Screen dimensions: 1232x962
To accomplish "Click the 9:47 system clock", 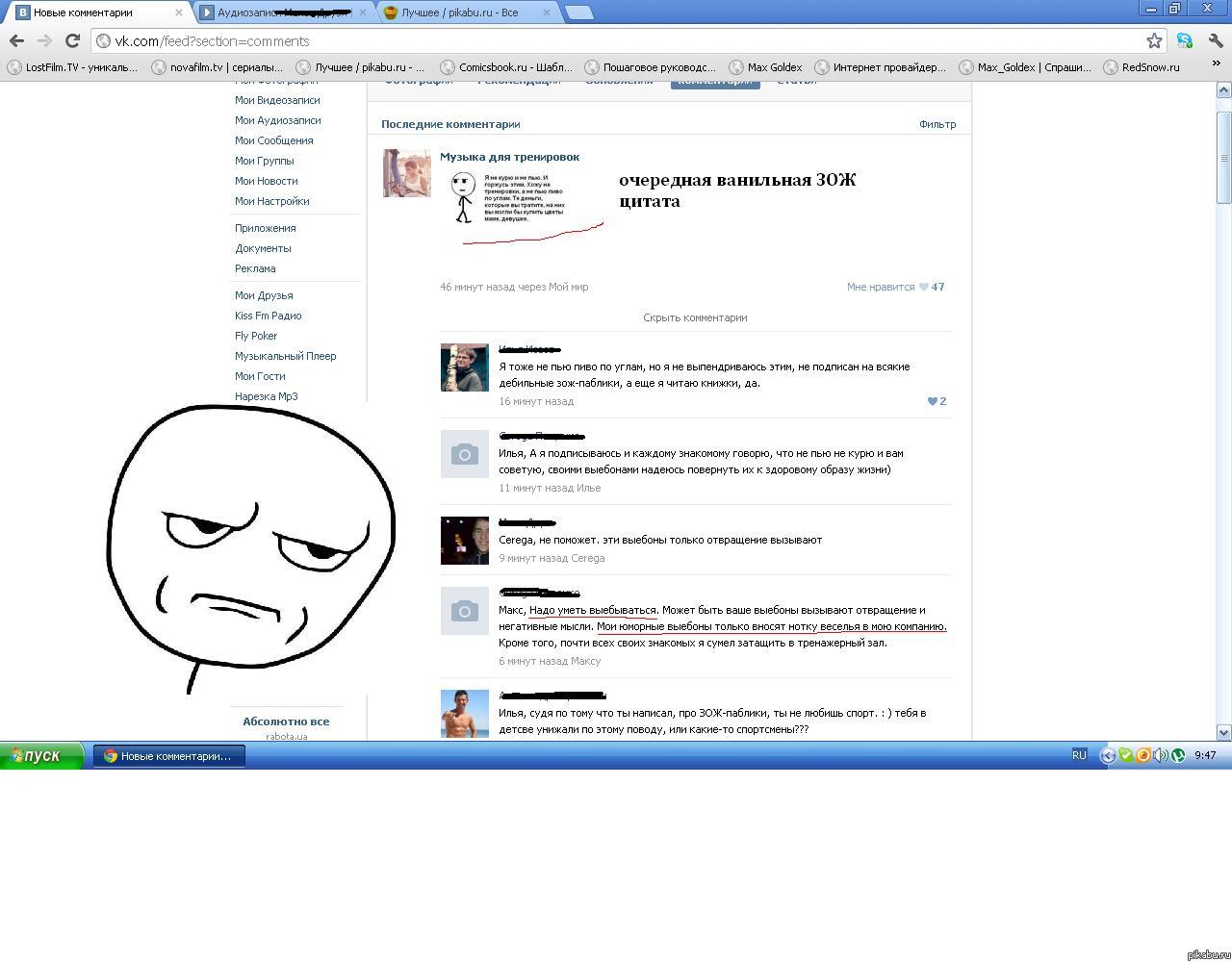I will 1205,755.
